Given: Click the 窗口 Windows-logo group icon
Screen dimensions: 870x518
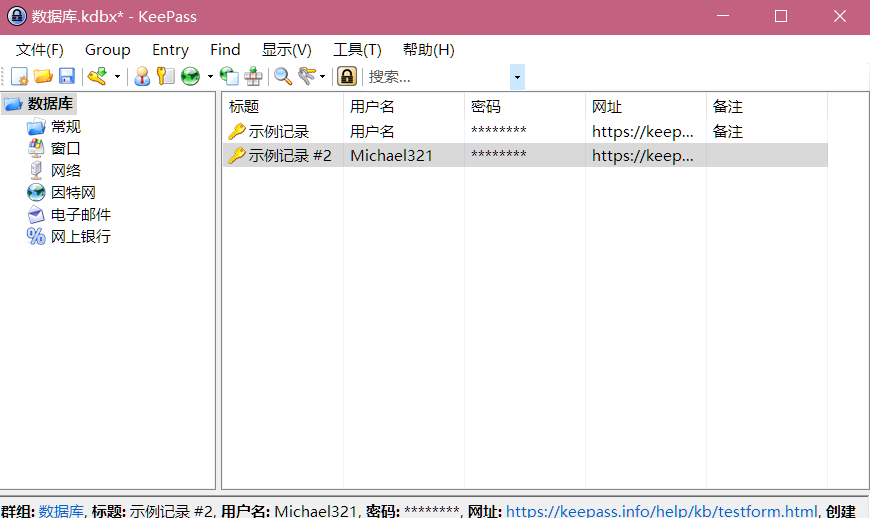Looking at the screenshot, I should (36, 148).
